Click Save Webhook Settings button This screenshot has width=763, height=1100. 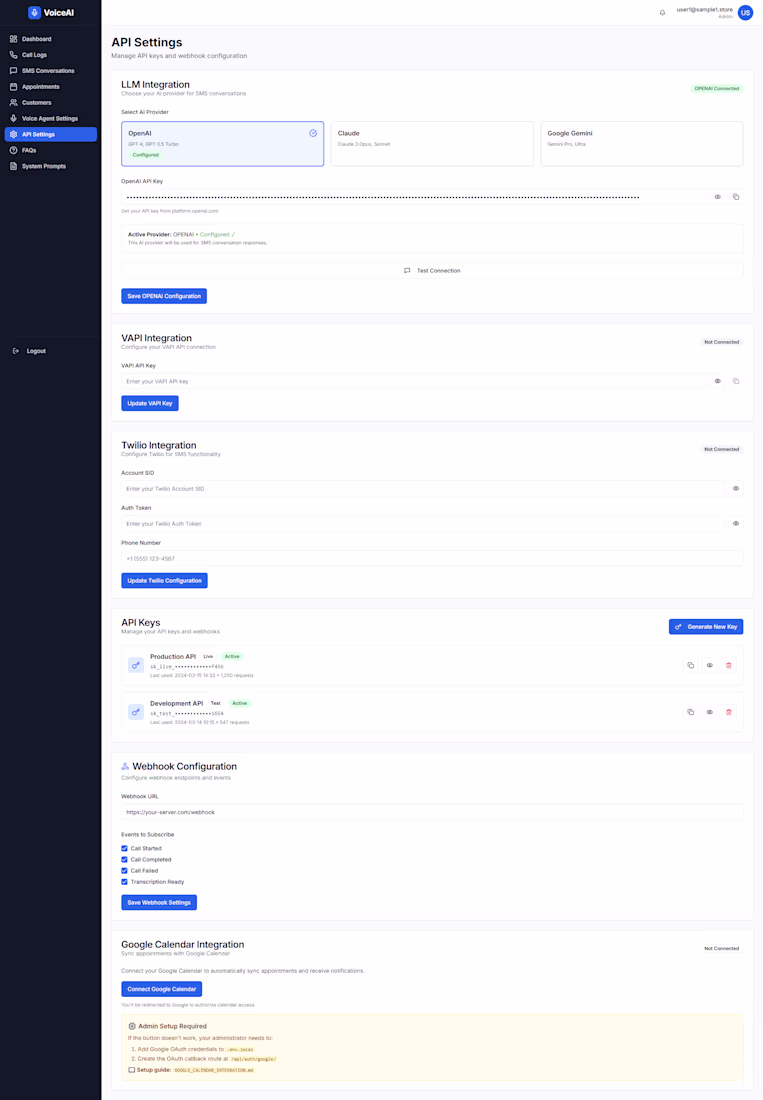click(x=159, y=903)
